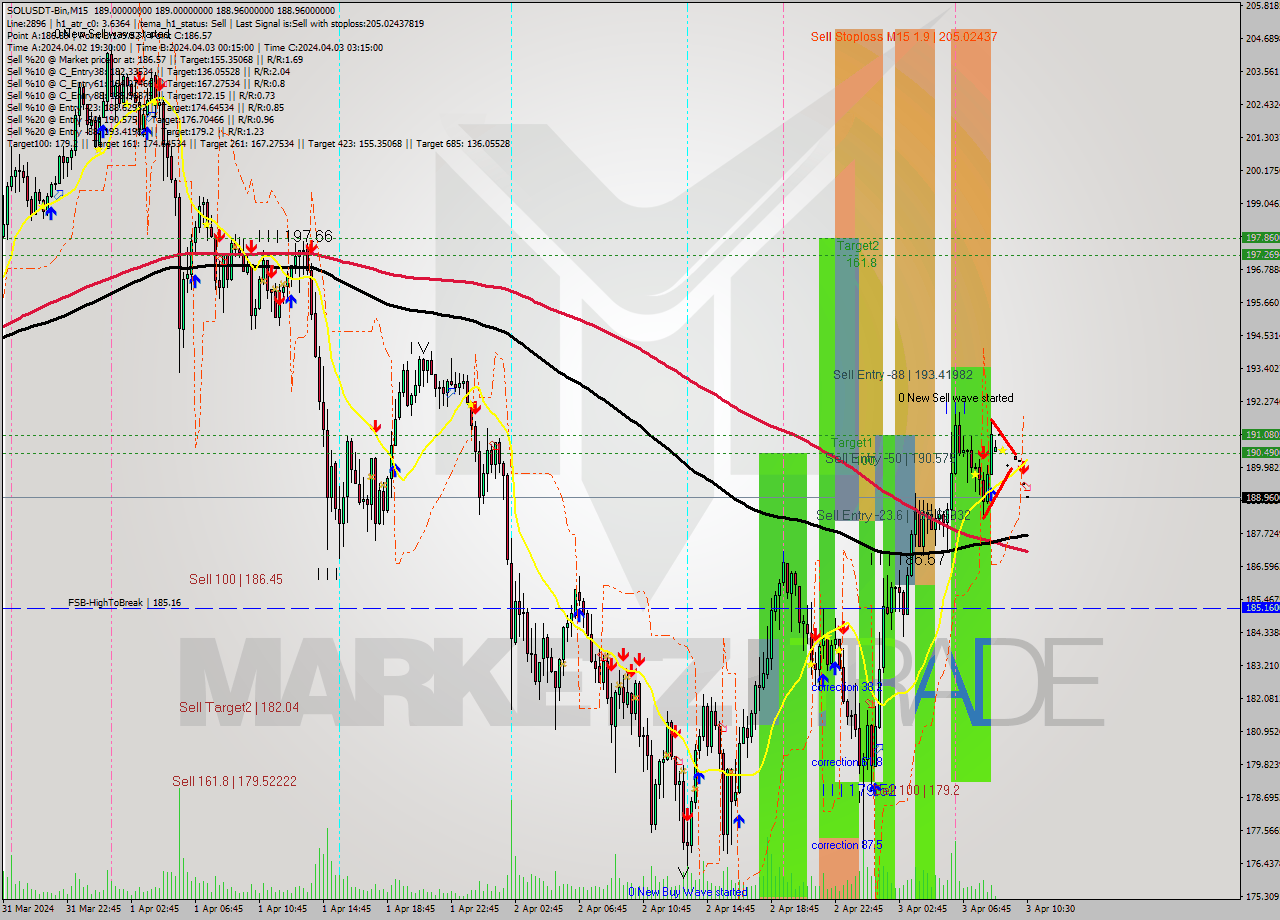
Task: Click 182.082 on the price axis
Action: 1262,698
